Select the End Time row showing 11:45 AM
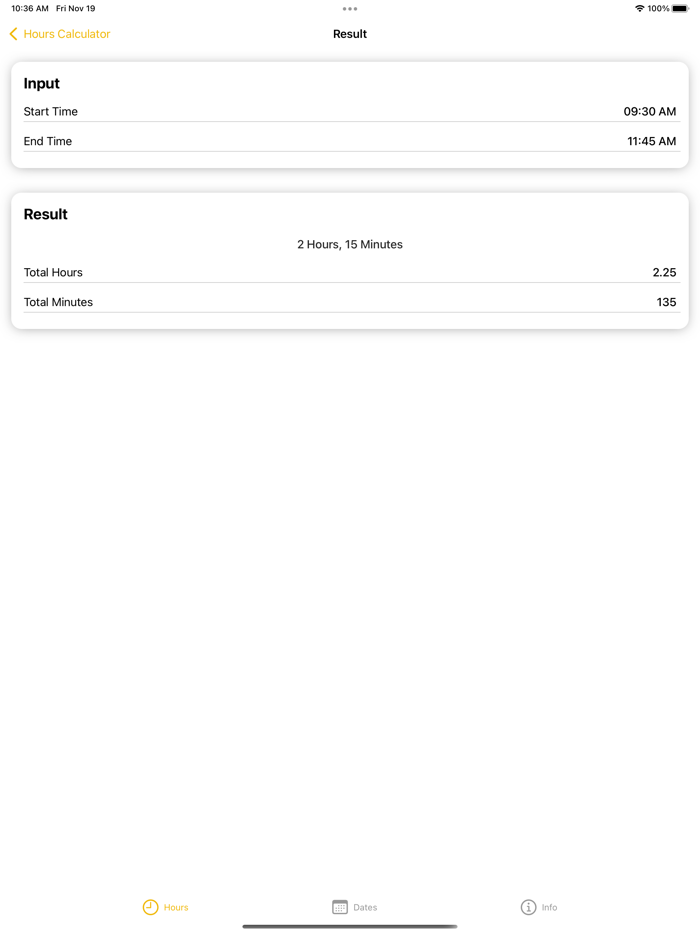 (x=350, y=141)
